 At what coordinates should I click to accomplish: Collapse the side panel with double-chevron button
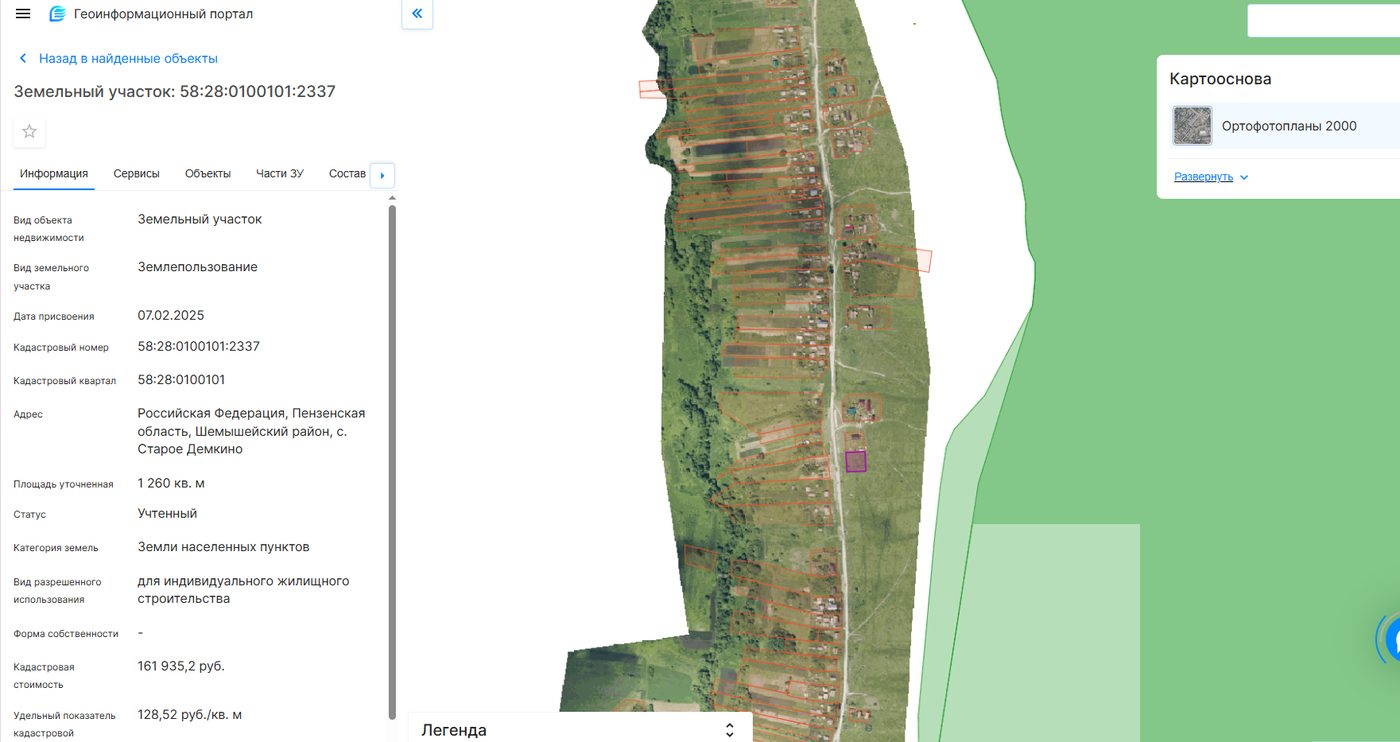coord(417,14)
